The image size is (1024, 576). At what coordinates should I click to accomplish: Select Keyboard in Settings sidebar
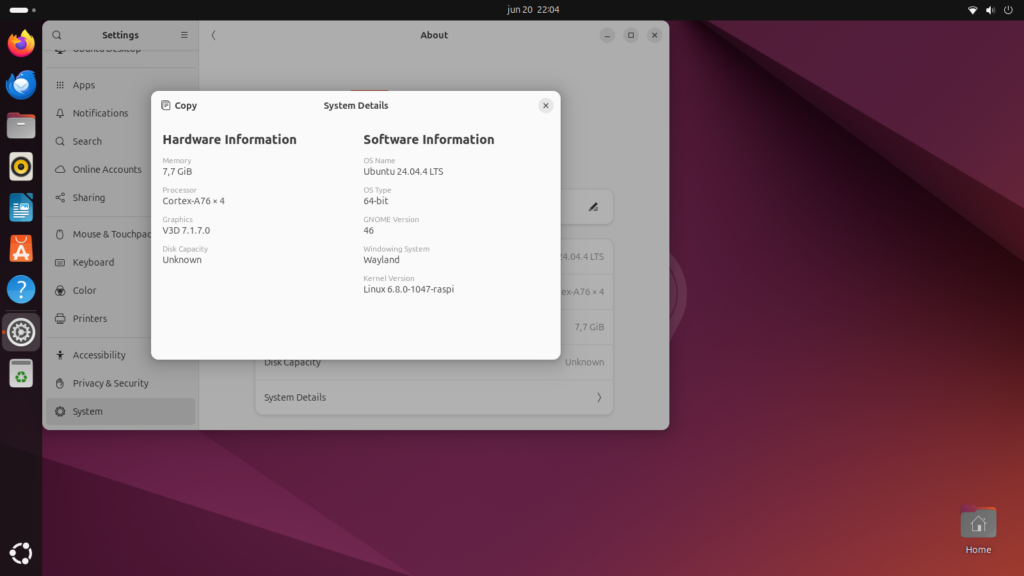[99, 262]
